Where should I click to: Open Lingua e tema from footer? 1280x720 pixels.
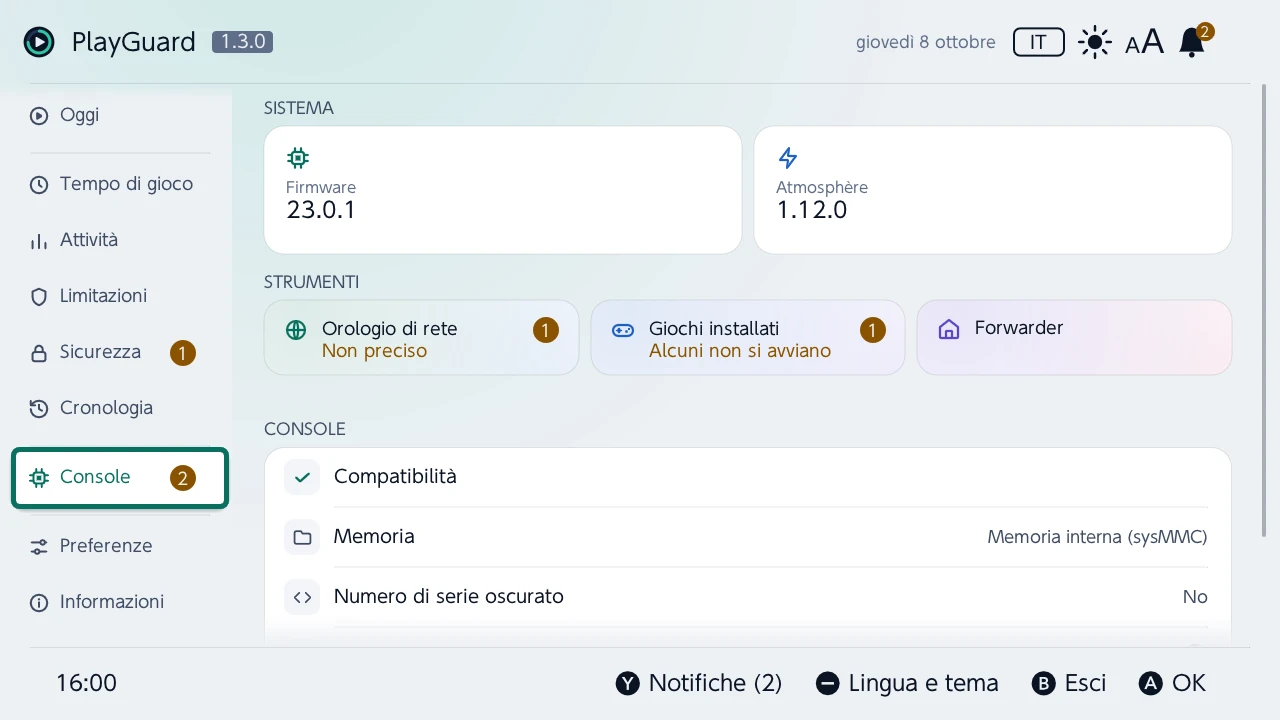click(907, 683)
